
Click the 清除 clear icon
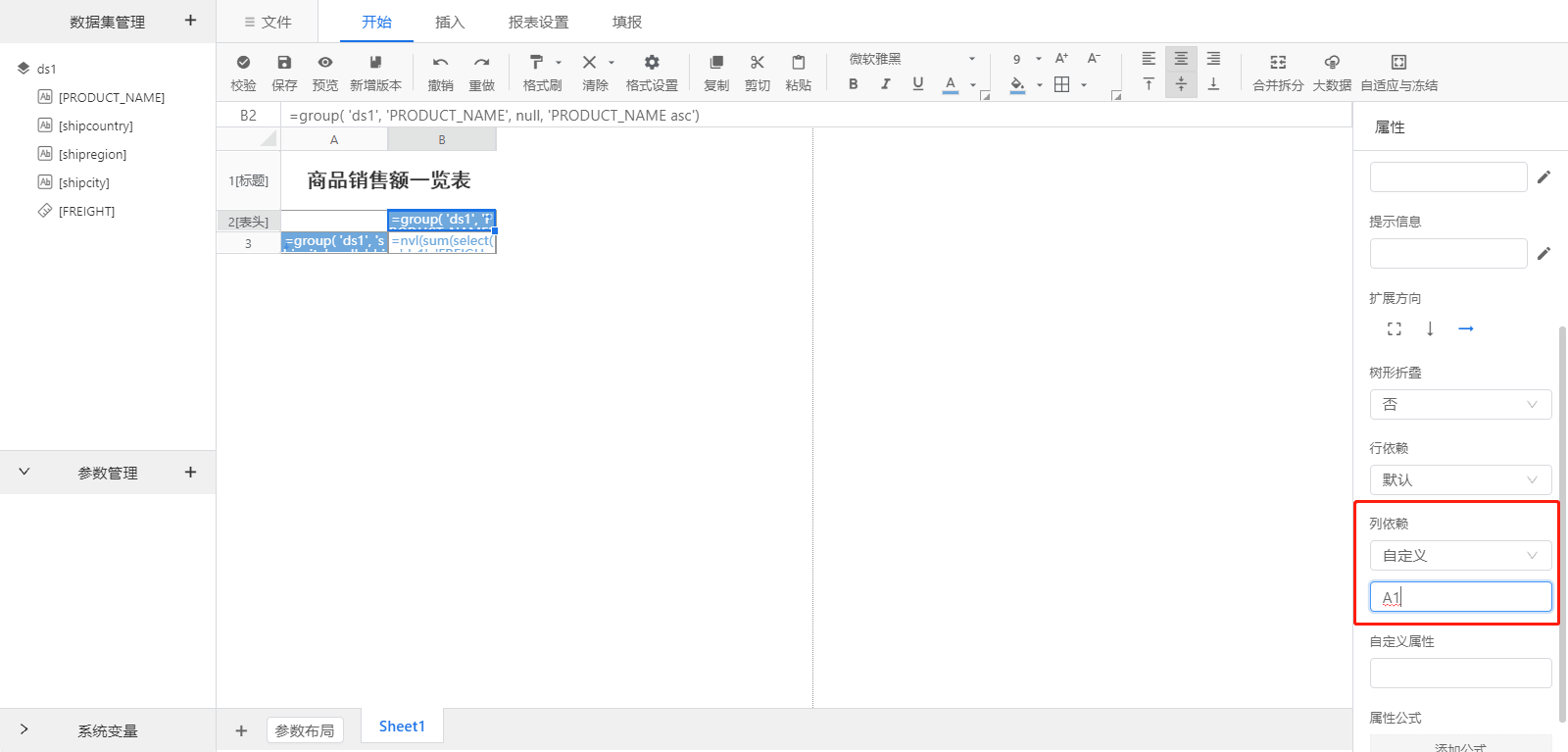point(589,62)
